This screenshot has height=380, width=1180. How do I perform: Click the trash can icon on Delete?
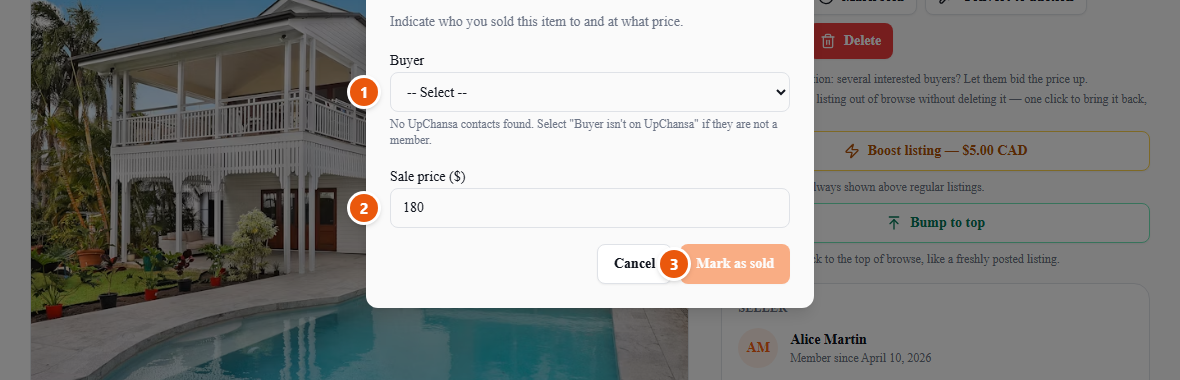[828, 41]
